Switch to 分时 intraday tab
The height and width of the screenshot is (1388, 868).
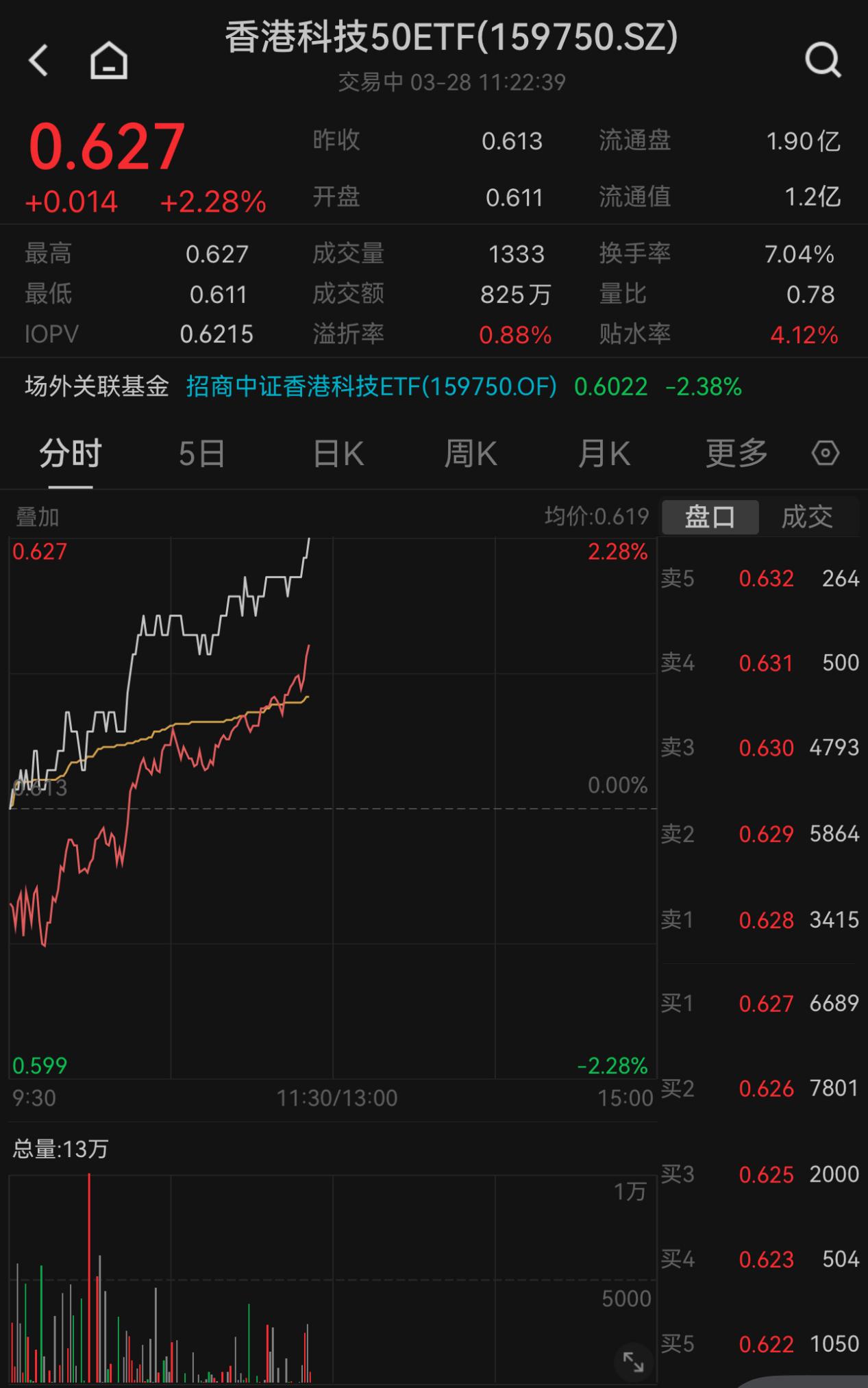click(x=70, y=454)
